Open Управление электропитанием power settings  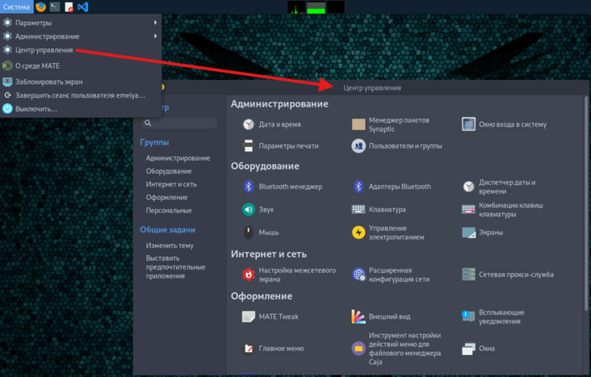388,233
